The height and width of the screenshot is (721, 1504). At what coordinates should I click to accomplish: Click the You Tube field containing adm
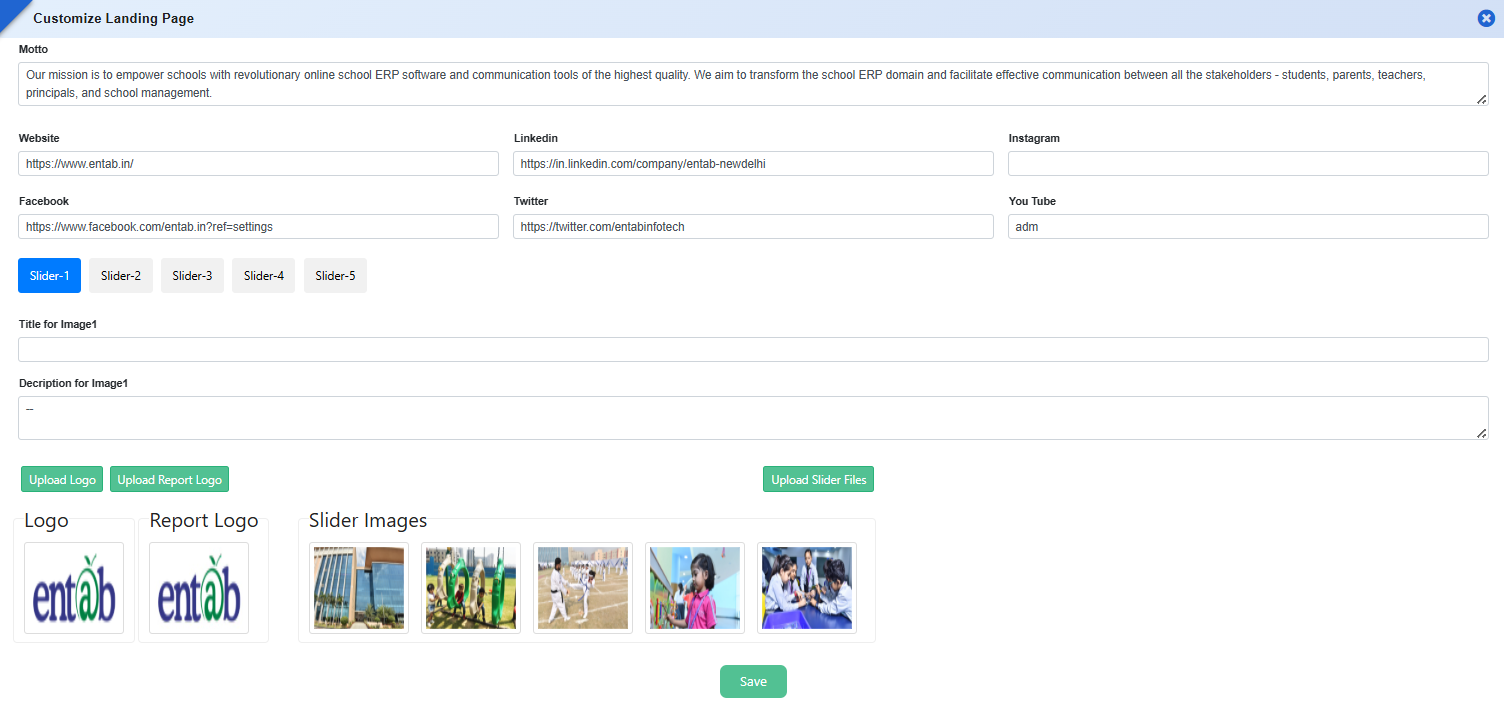coord(1248,227)
